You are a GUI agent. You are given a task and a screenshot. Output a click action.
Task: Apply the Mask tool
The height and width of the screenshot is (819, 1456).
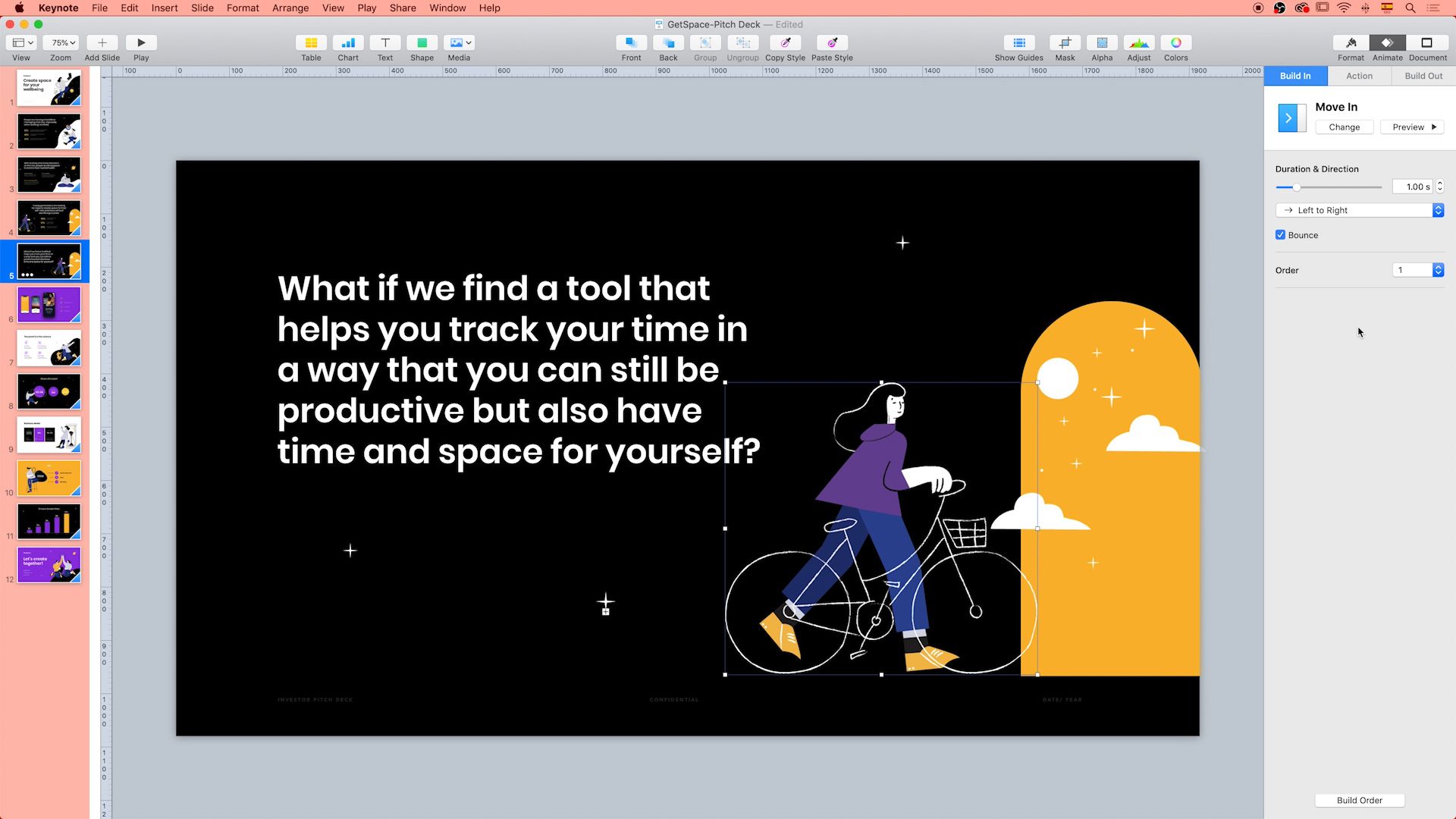[x=1065, y=43]
